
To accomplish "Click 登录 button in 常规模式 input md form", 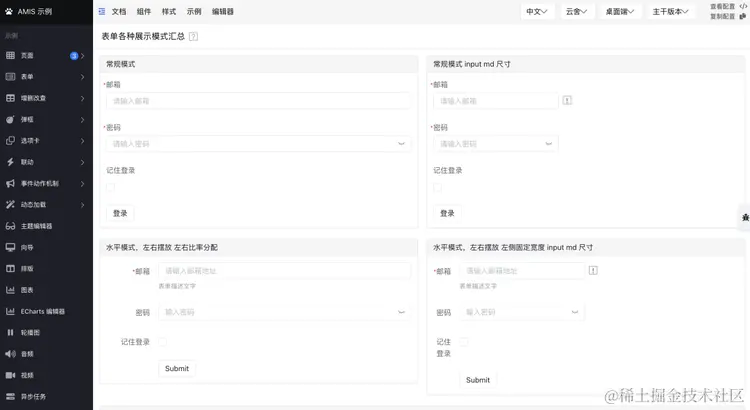I will [447, 213].
